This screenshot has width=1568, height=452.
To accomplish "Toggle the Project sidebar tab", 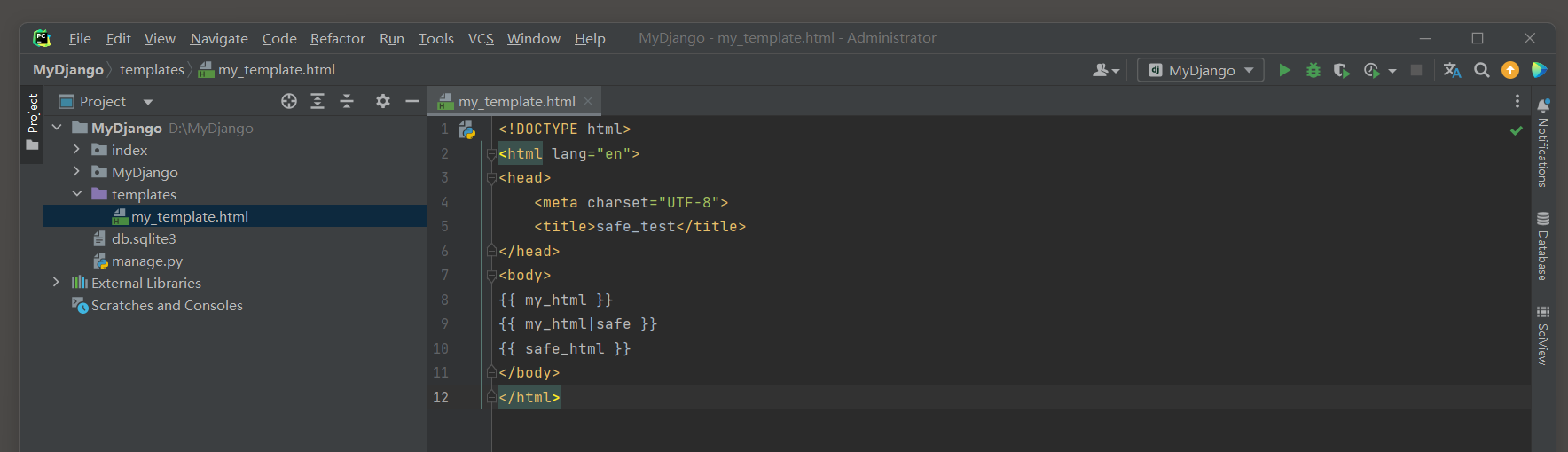I will coord(33,122).
